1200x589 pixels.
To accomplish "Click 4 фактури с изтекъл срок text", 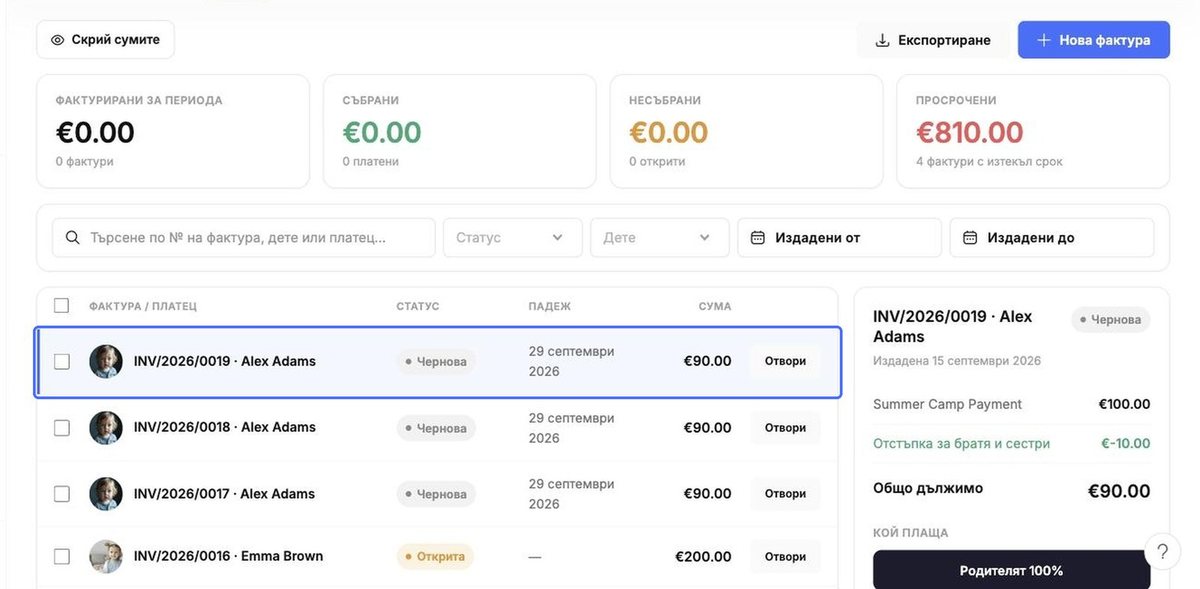I will (x=990, y=161).
